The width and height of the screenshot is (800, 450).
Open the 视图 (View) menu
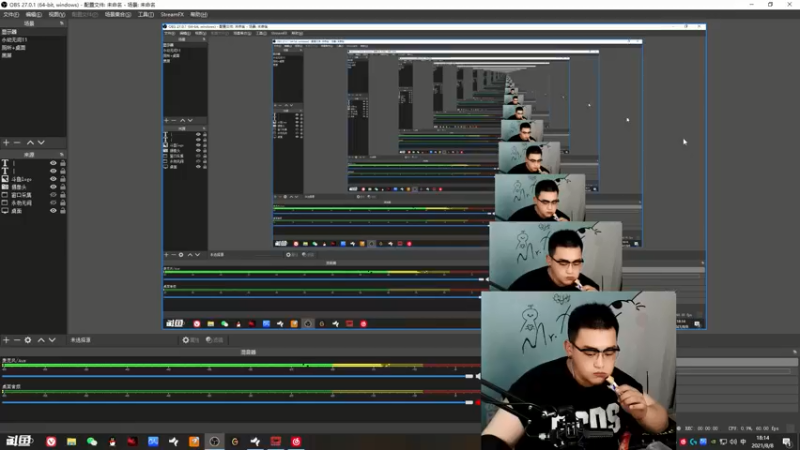(57, 14)
